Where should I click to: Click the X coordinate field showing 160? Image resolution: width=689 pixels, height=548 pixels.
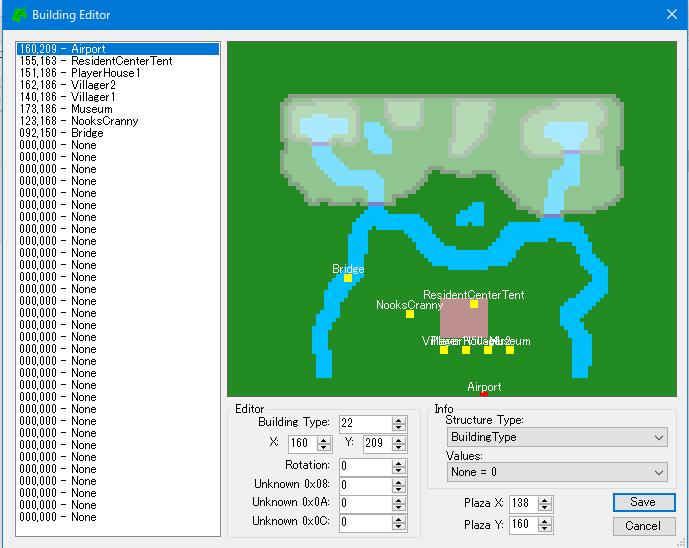pos(303,444)
